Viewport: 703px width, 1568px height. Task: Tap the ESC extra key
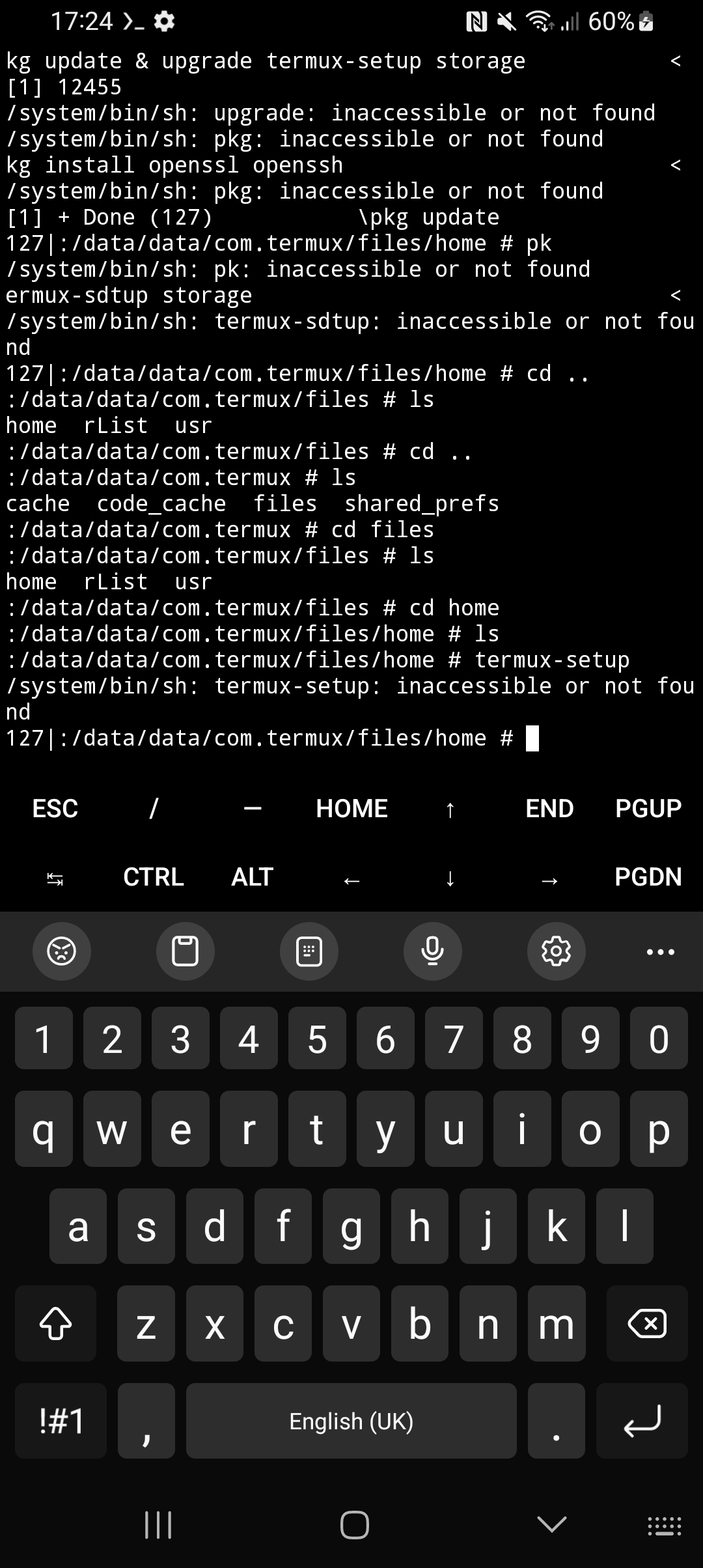pyautogui.click(x=55, y=809)
